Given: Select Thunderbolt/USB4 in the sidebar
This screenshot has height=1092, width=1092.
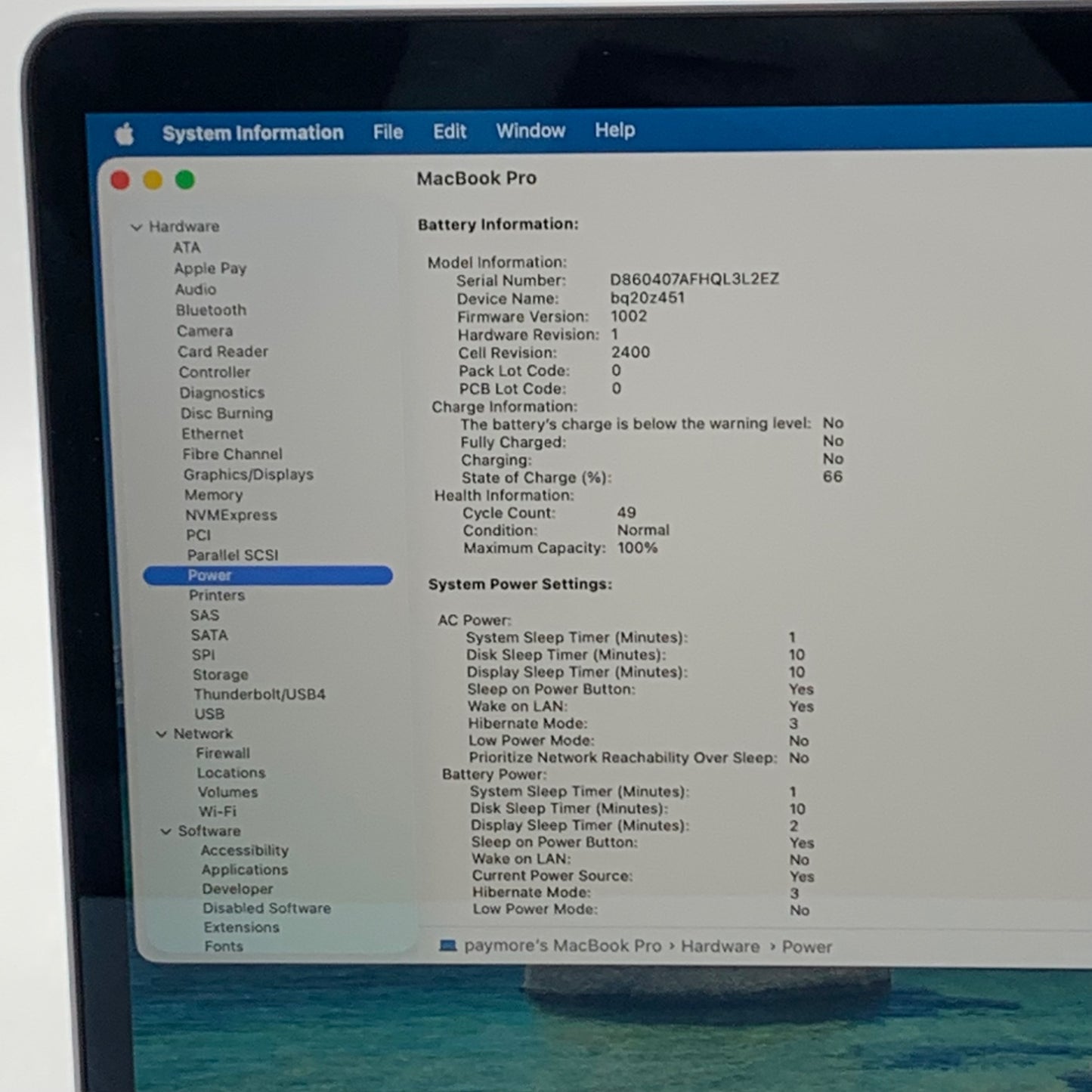Looking at the screenshot, I should (x=259, y=694).
